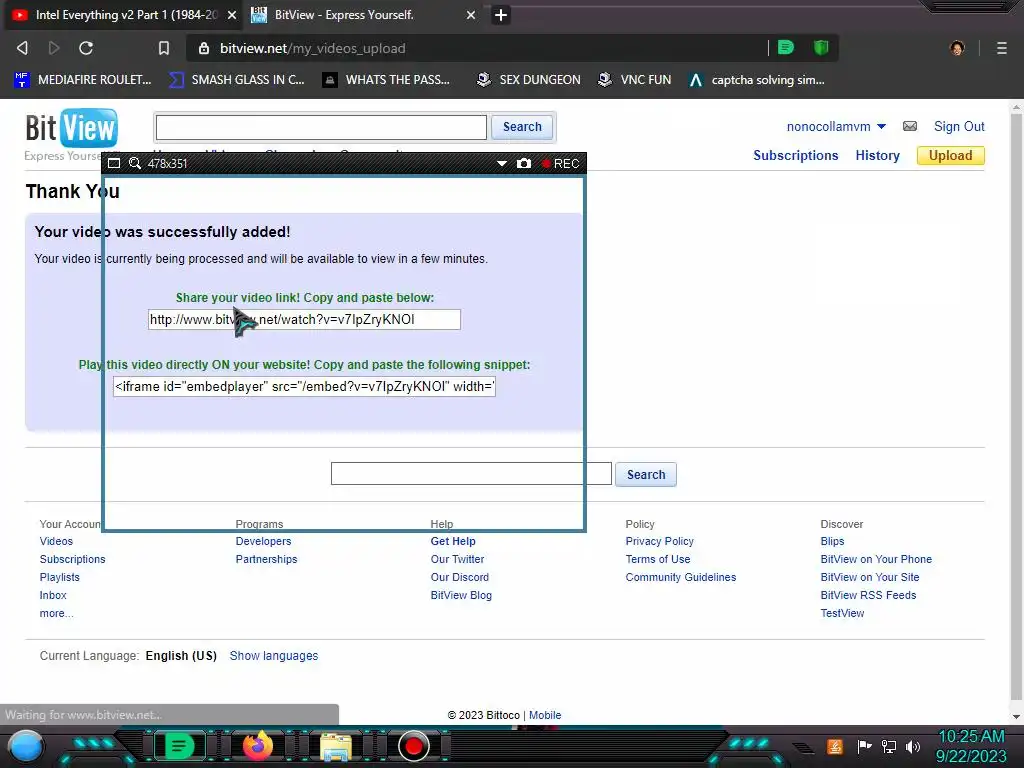Open the footer Playlists link
This screenshot has width=1024, height=768.
[x=59, y=577]
